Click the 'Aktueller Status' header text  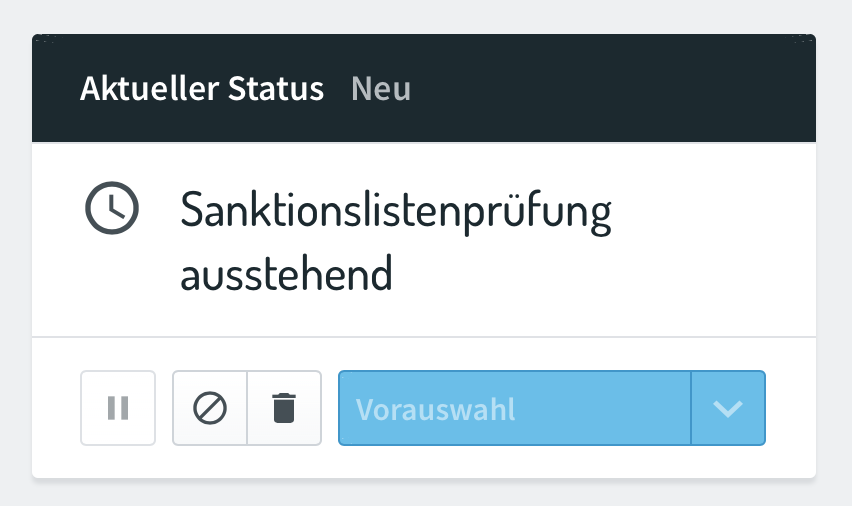202,89
